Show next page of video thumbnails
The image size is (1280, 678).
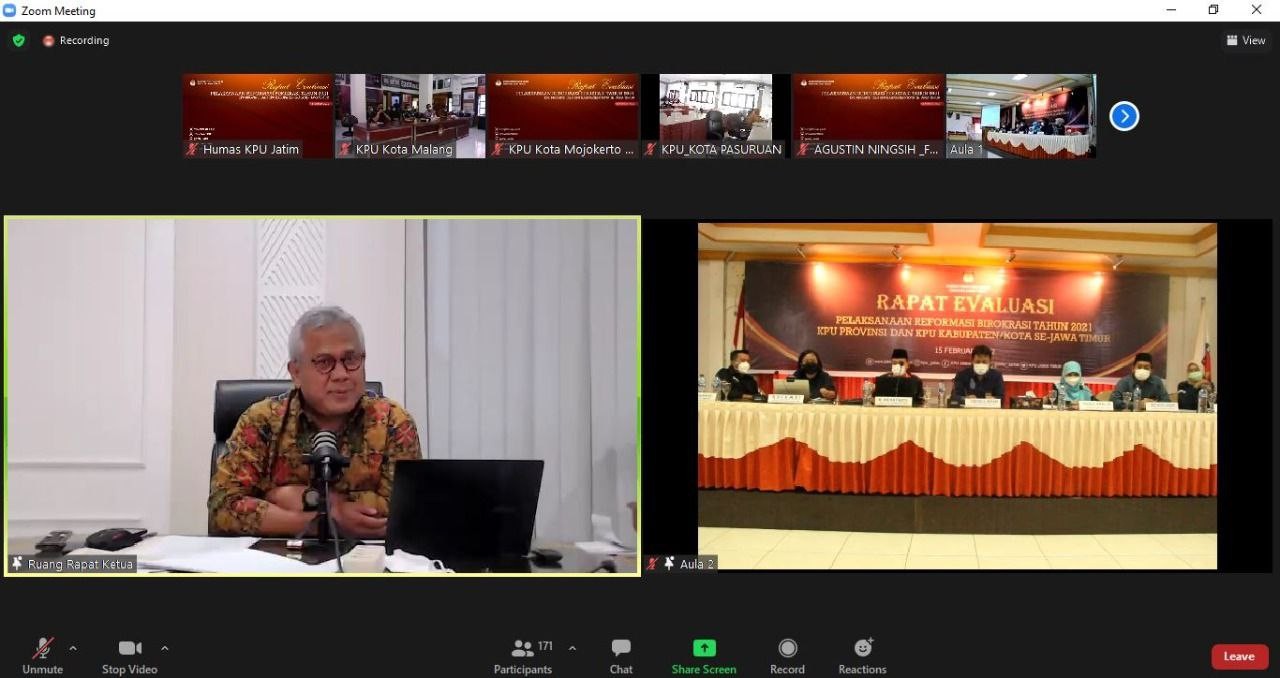(1124, 116)
